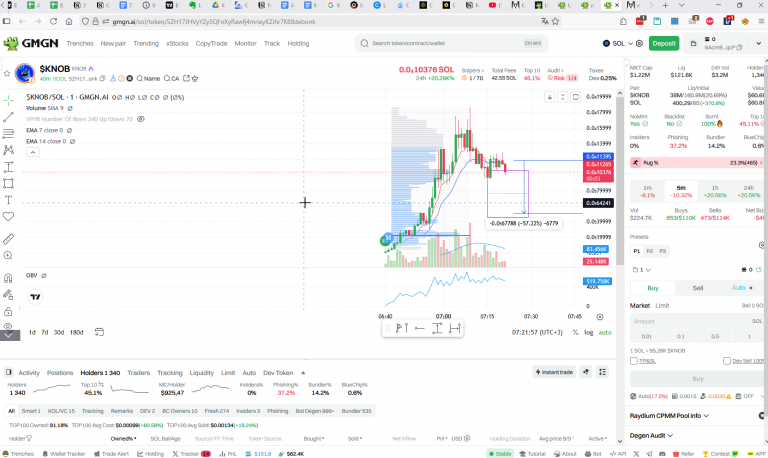Image resolution: width=768 pixels, height=458 pixels.
Task: Switch to the Liquidity tab
Action: pyautogui.click(x=201, y=373)
